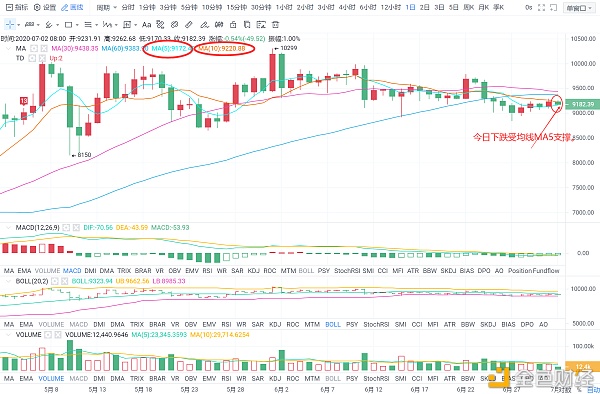Click the 10299 high price marker

point(286,48)
